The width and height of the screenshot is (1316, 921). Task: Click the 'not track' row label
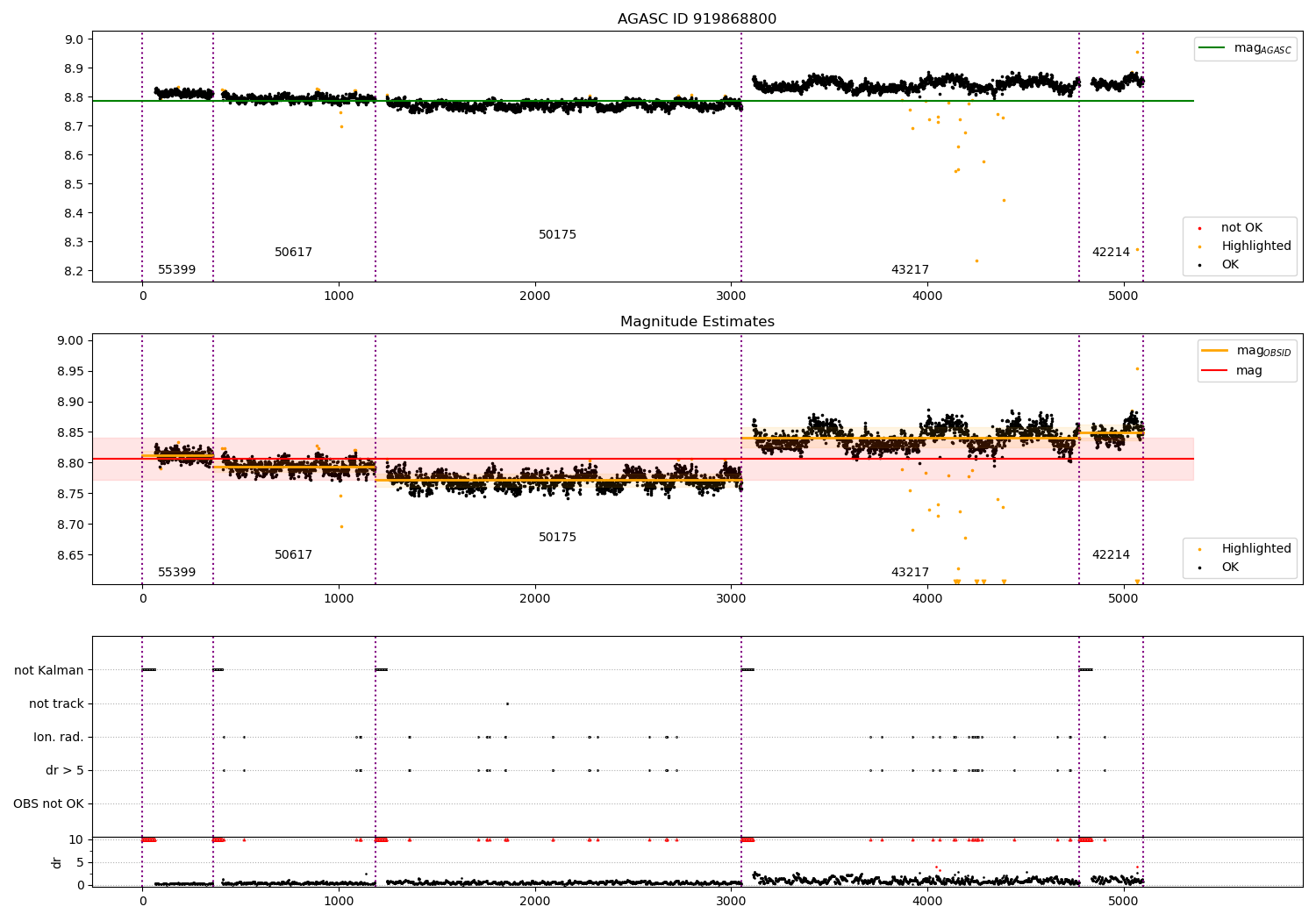tap(56, 703)
